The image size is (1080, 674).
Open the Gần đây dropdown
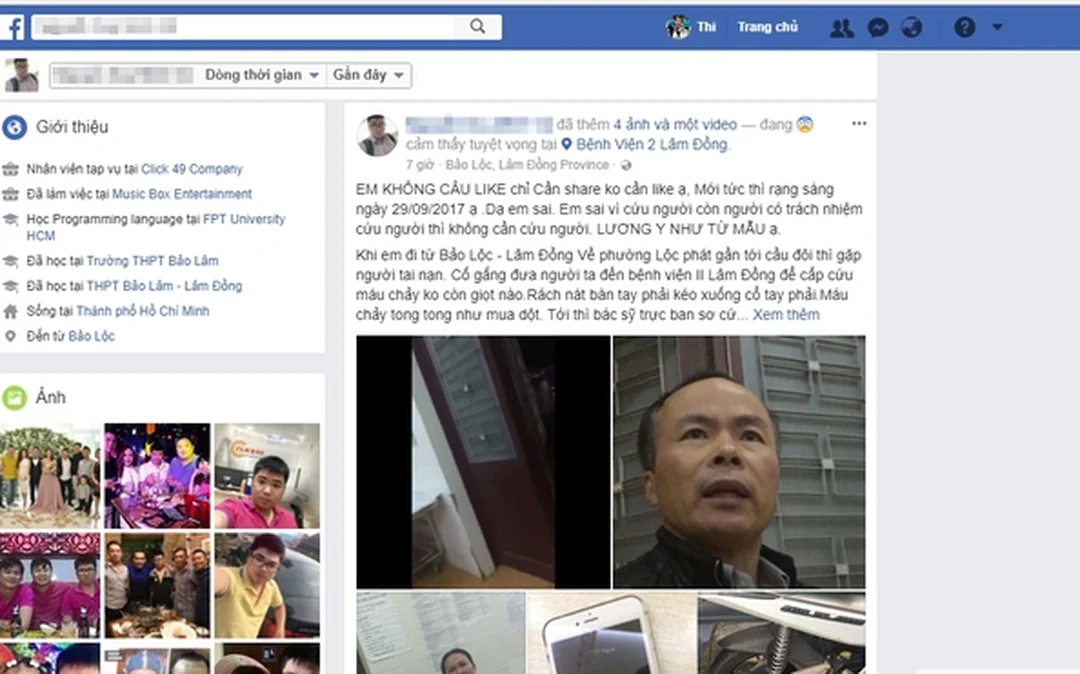pos(368,75)
